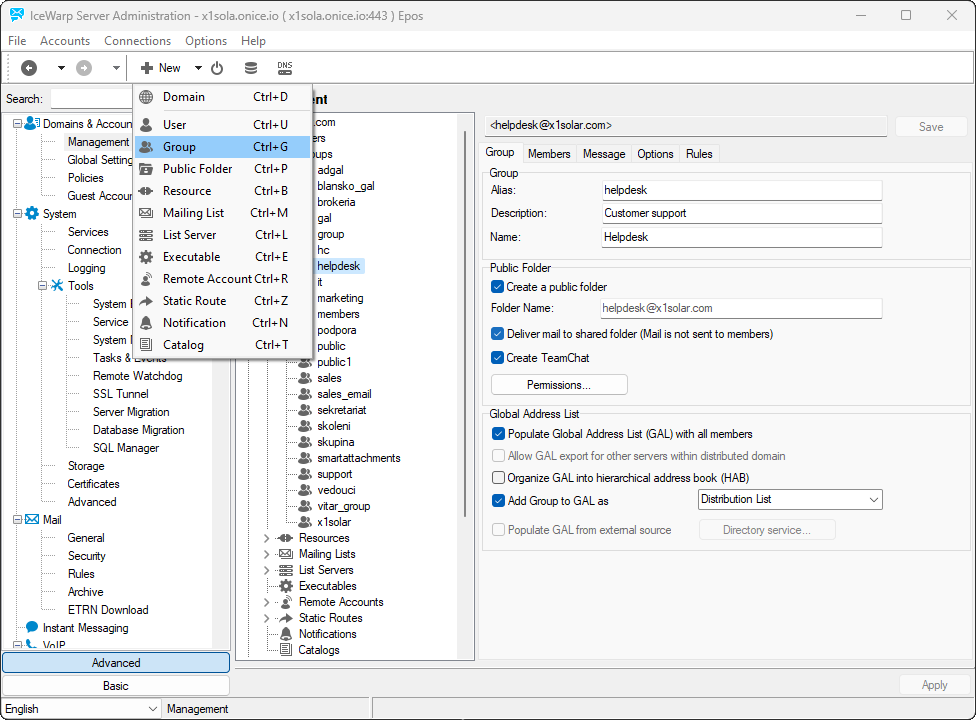Enable Organize GAL into hierarchical address book
Image resolution: width=976 pixels, height=720 pixels.
coord(498,478)
